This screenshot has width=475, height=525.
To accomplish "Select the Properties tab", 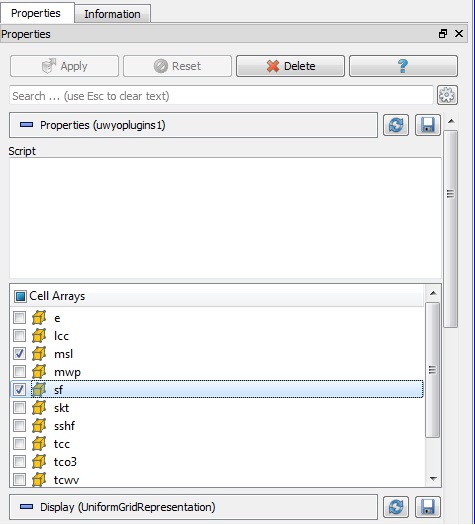I will click(36, 13).
